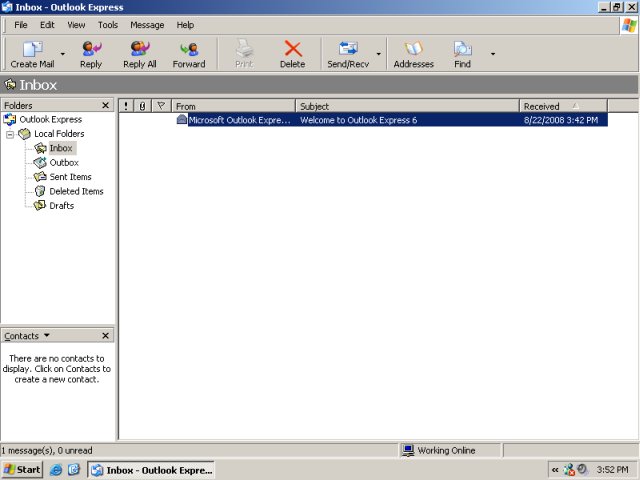Open the Tools menu
The width and height of the screenshot is (640, 480).
[x=108, y=25]
